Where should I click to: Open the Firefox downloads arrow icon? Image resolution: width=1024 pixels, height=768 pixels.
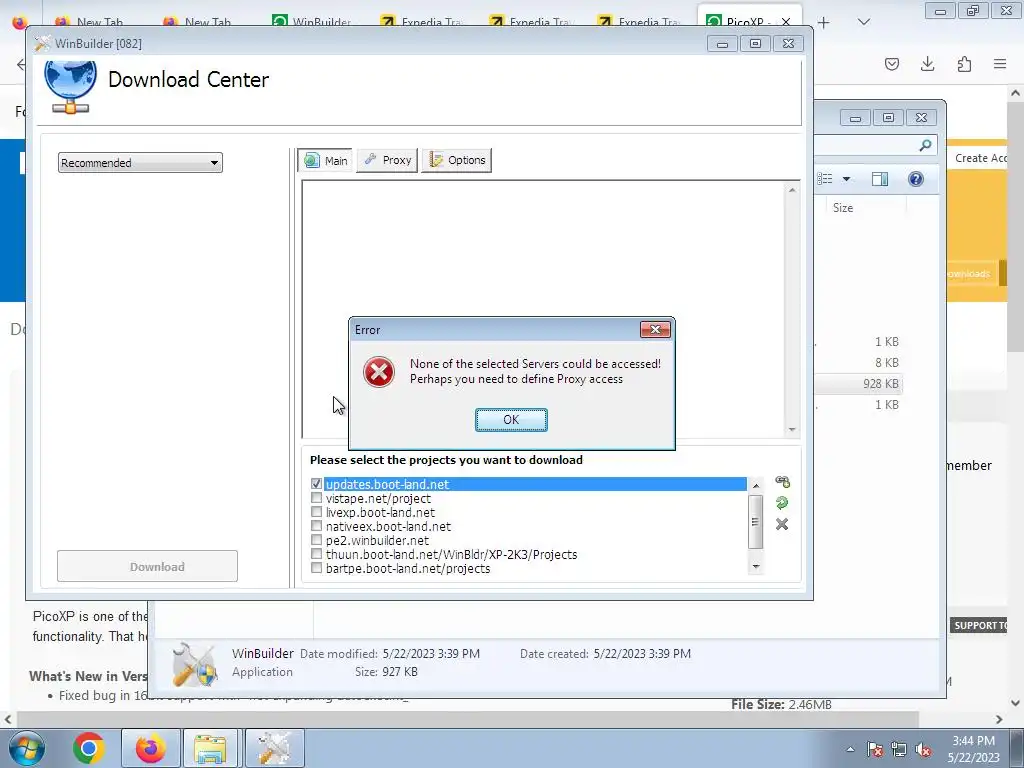click(927, 64)
